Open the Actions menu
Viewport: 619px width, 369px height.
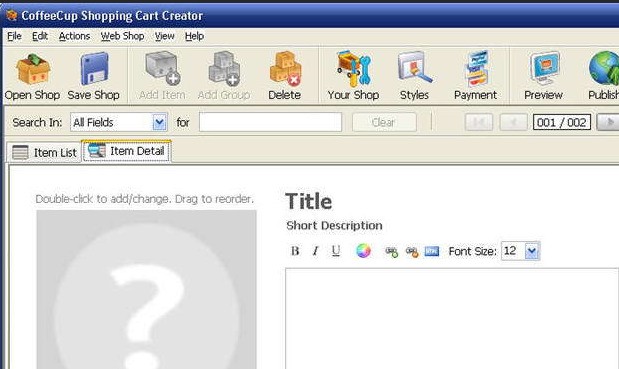click(x=74, y=36)
